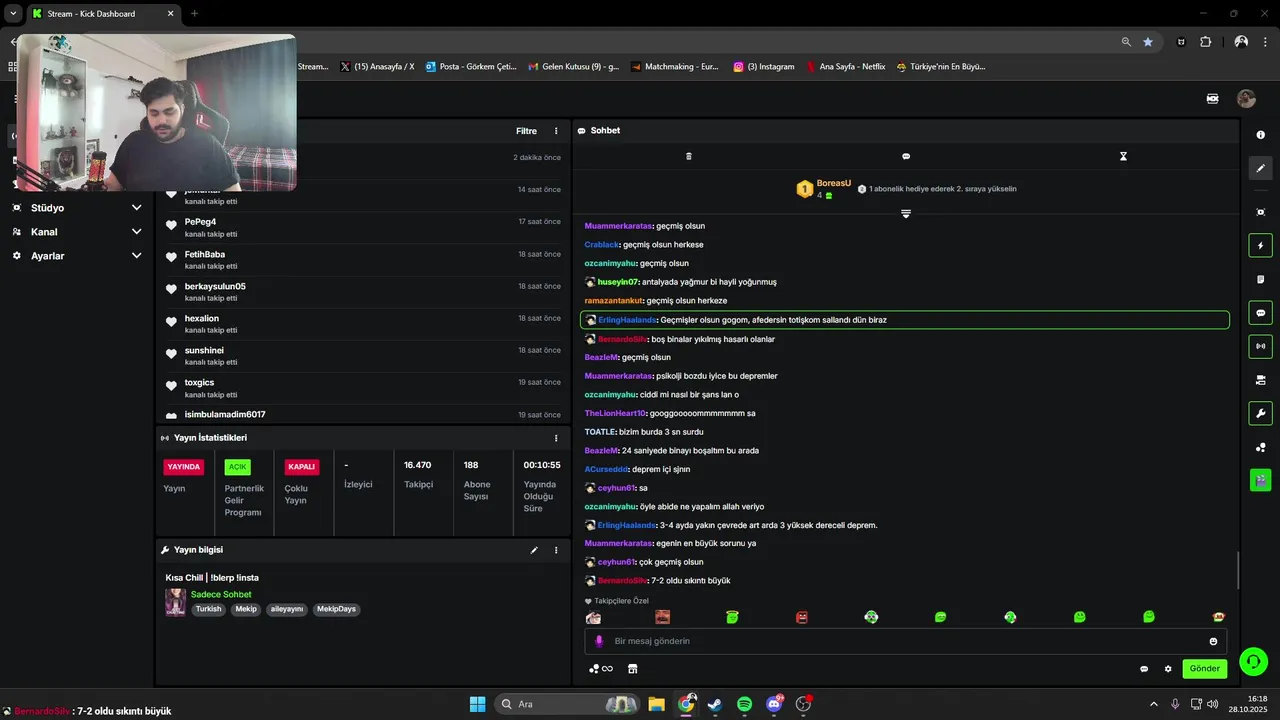Send message with Gönder button
1280x720 pixels.
(x=1204, y=669)
